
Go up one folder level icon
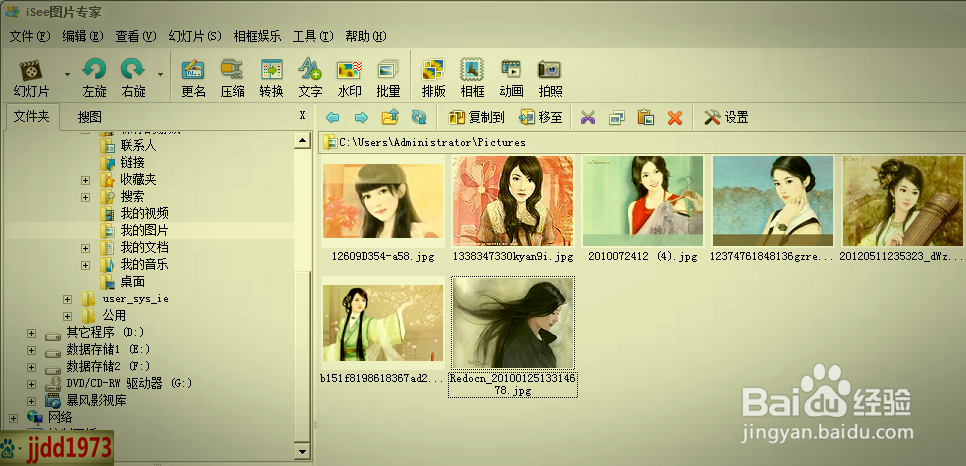390,116
